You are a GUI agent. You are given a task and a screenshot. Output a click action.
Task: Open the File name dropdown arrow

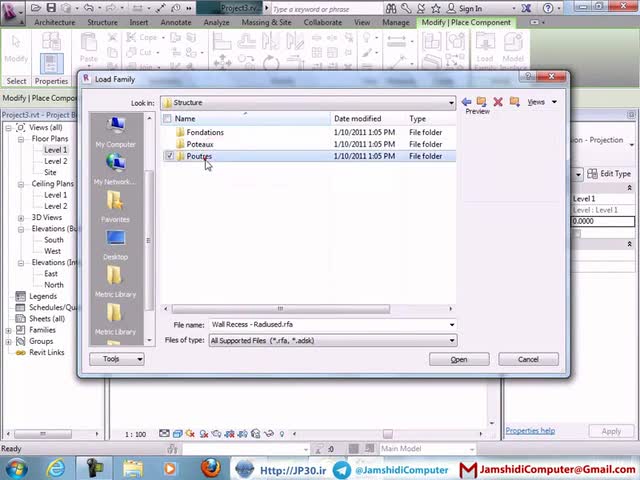pos(452,325)
